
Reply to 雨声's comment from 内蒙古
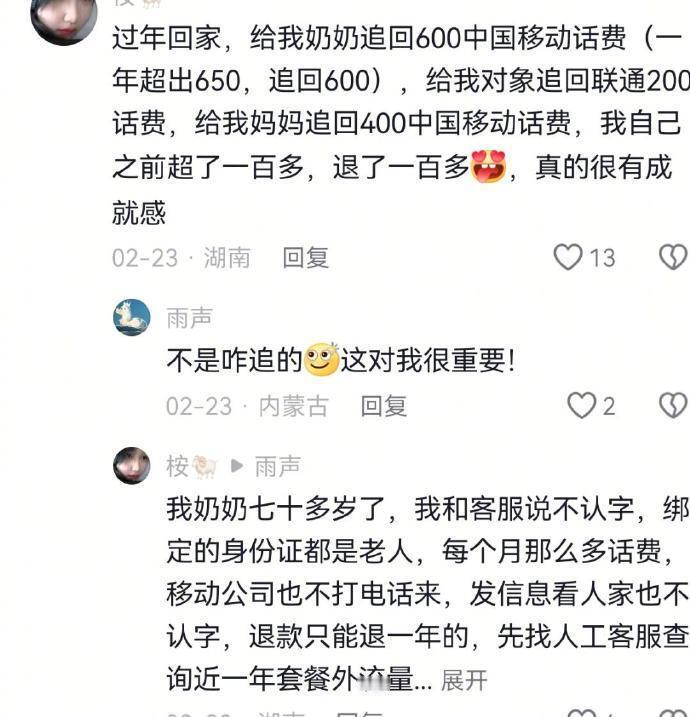click(384, 406)
